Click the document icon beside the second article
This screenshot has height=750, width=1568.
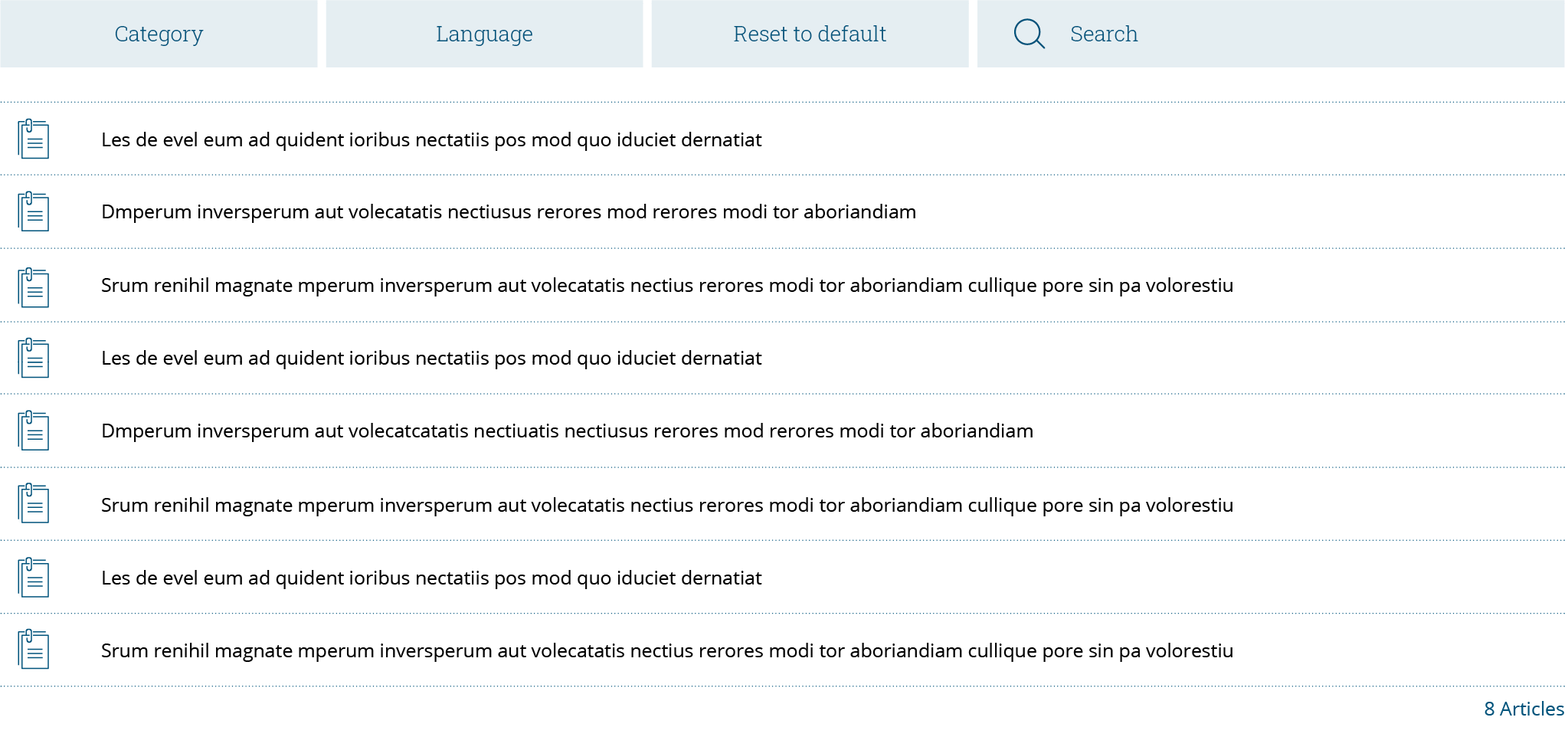(x=34, y=212)
